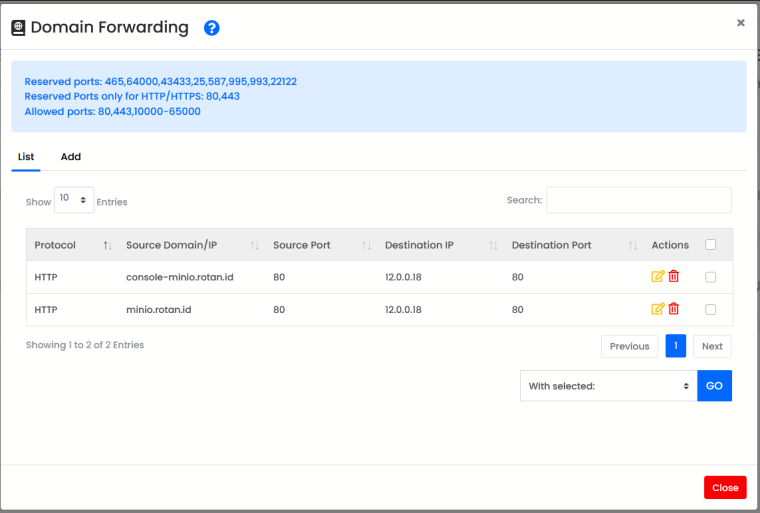Focus the Search input field
The width and height of the screenshot is (760, 513).
click(639, 200)
